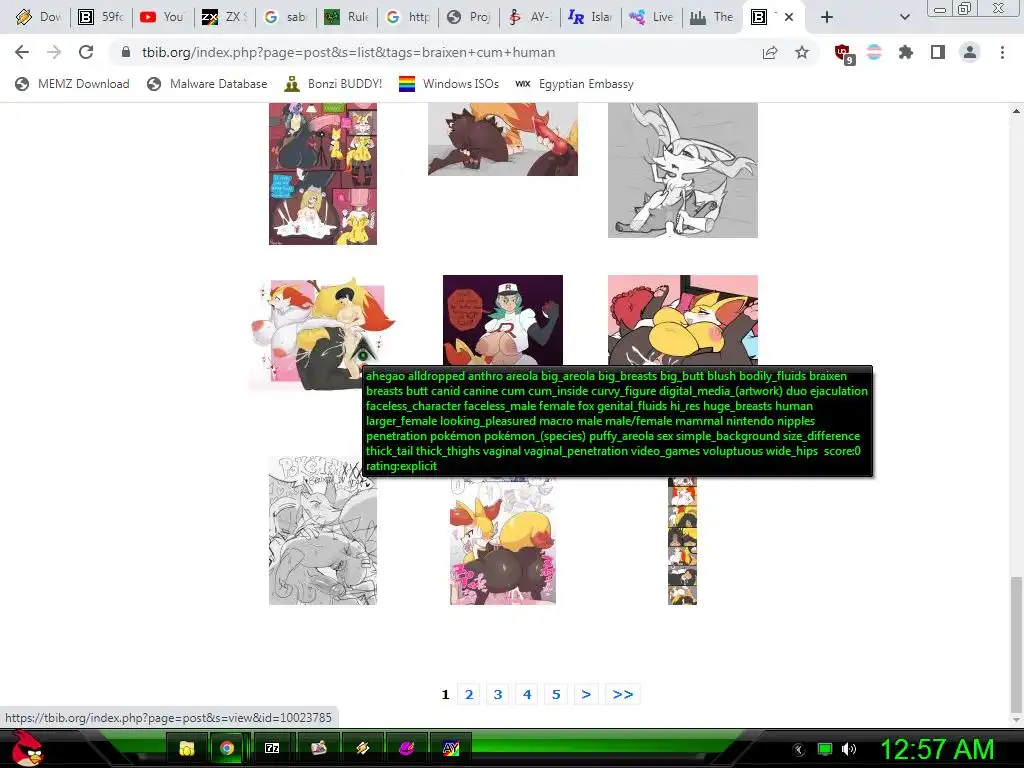Open the striped flag extension icon
1024x768 pixels.
click(874, 52)
